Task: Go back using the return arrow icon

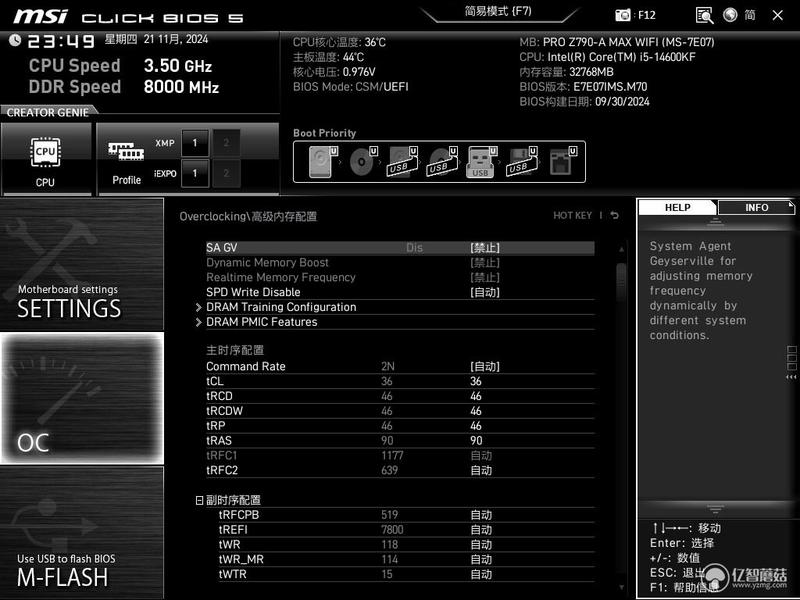Action: 615,215
